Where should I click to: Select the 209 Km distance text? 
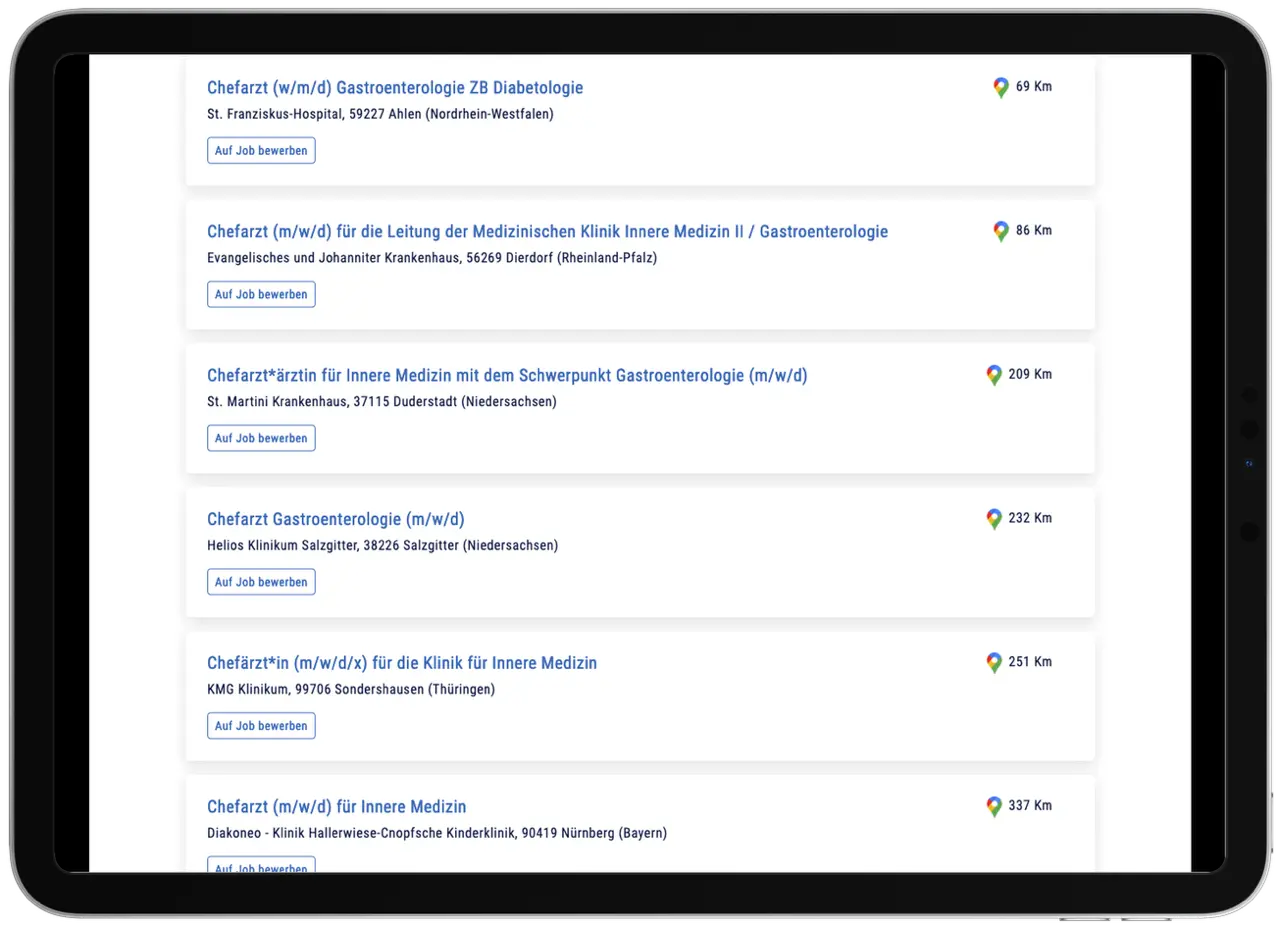pos(1030,375)
